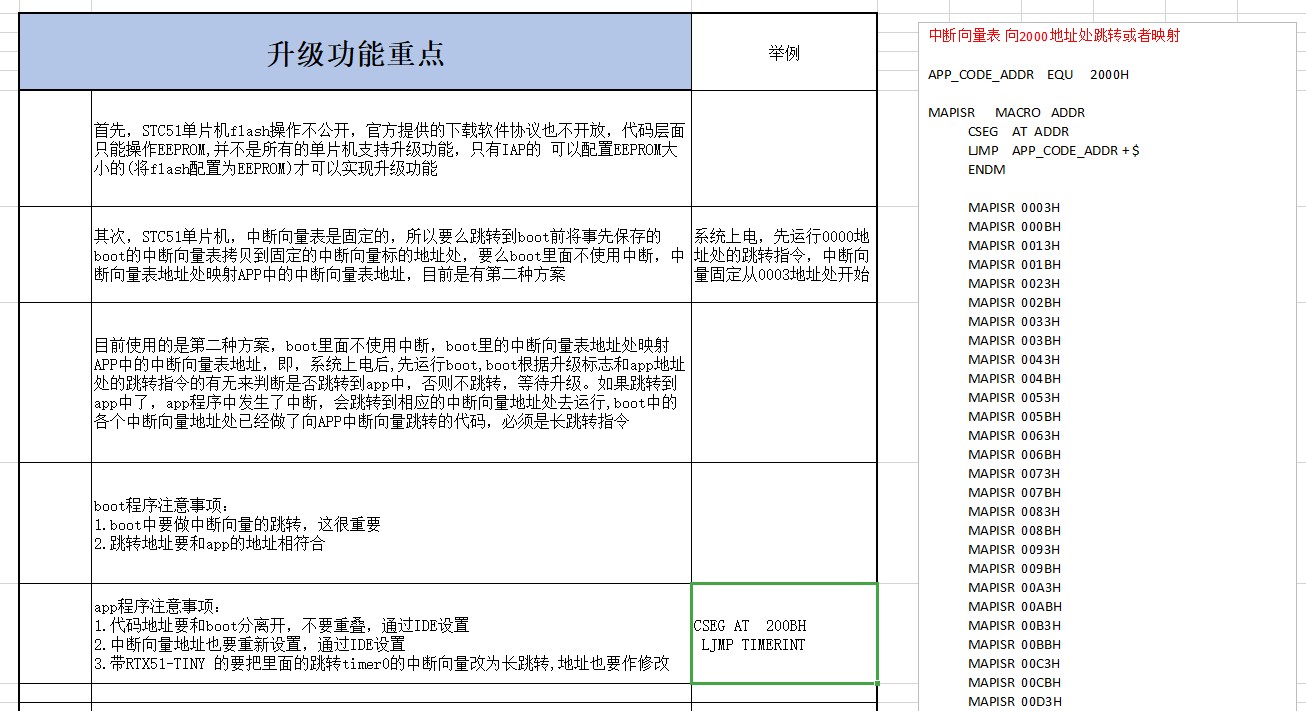This screenshot has width=1306, height=711.
Task: Click the MAPISR 00ABH line
Action: point(1014,606)
